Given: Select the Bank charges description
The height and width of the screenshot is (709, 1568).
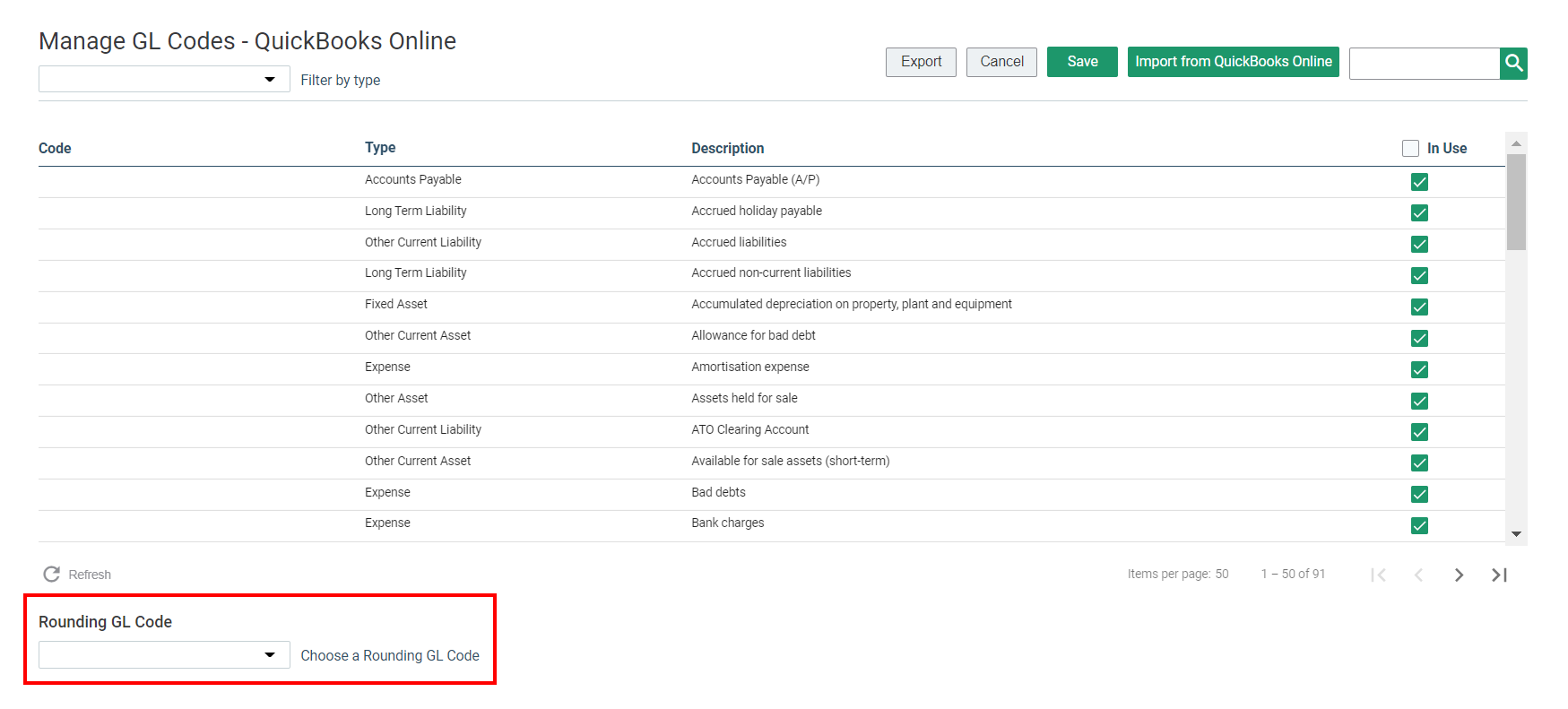Looking at the screenshot, I should tap(728, 523).
